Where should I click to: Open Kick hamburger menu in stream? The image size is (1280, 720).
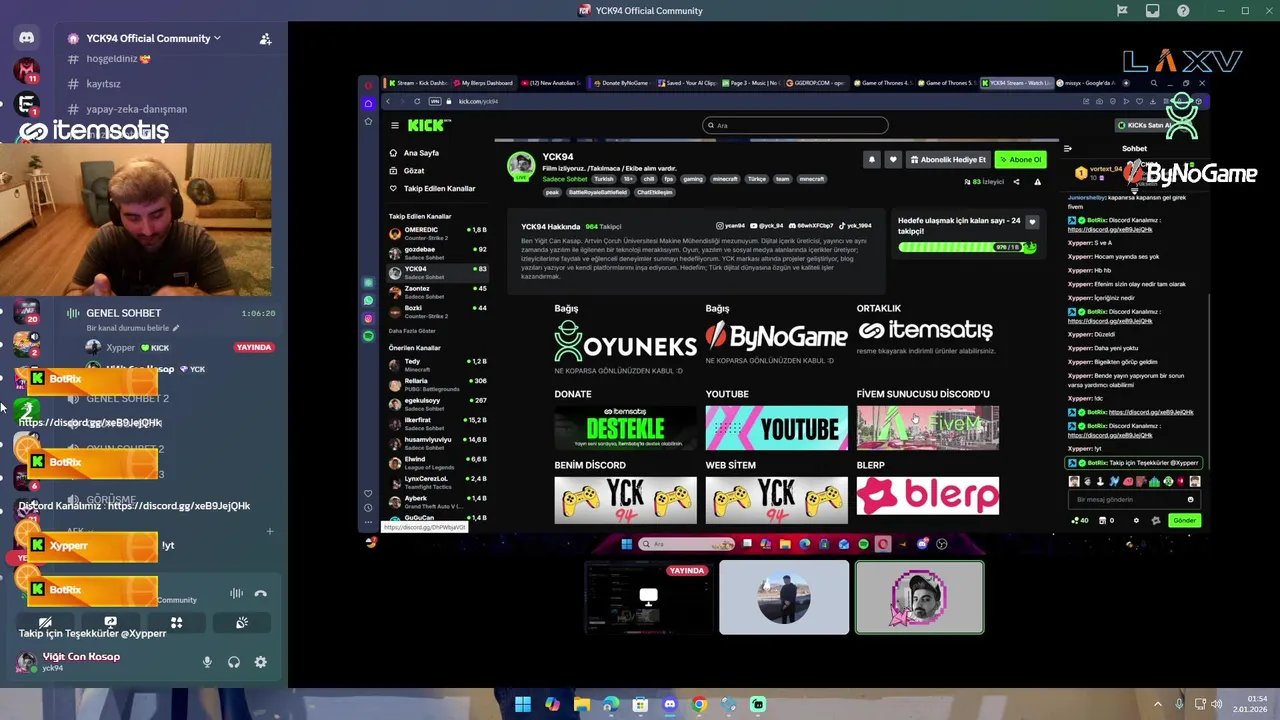(395, 125)
